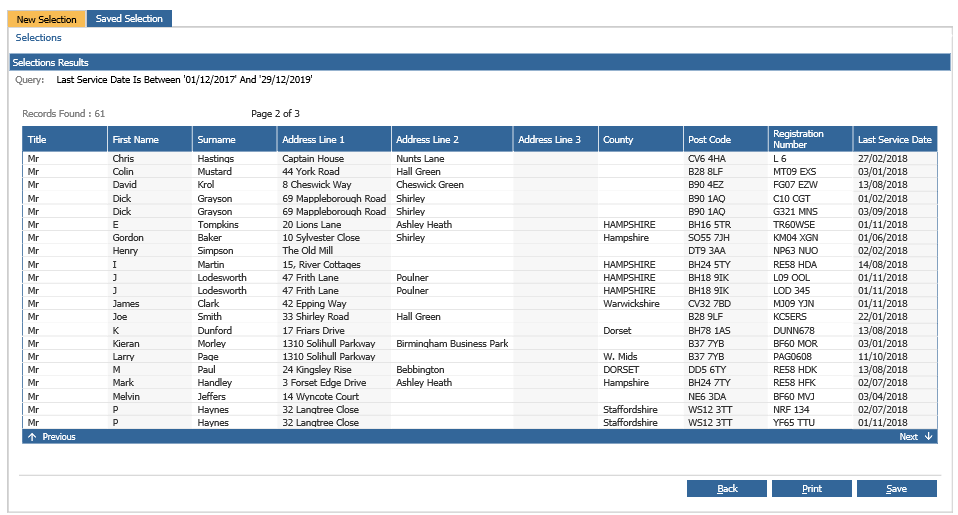958x515 pixels.
Task: Click the County column header
Action: 640,139
